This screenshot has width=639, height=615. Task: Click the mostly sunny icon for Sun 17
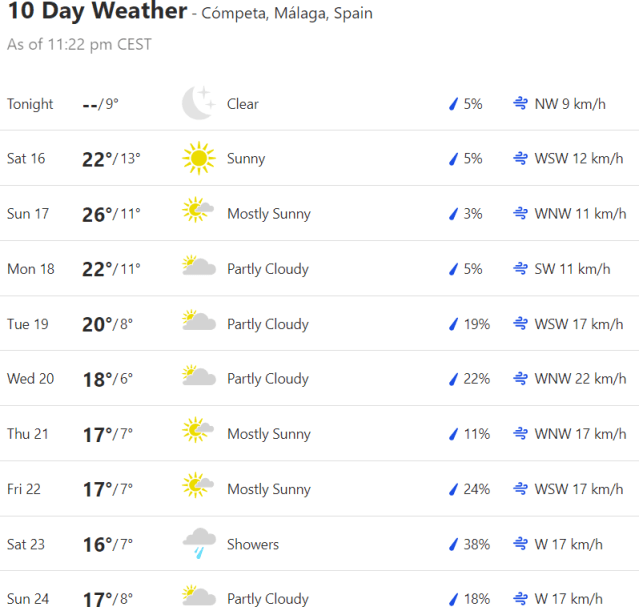tap(198, 212)
